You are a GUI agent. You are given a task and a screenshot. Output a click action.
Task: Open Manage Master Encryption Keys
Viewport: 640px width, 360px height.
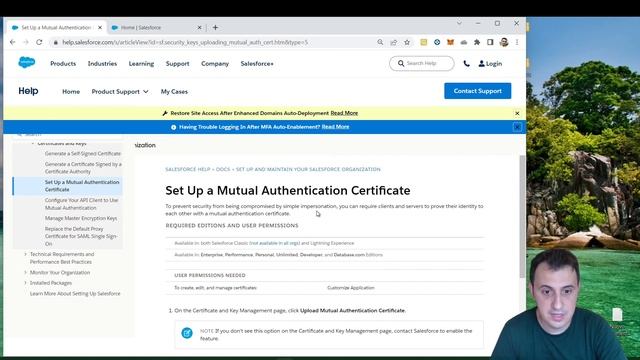(81, 218)
